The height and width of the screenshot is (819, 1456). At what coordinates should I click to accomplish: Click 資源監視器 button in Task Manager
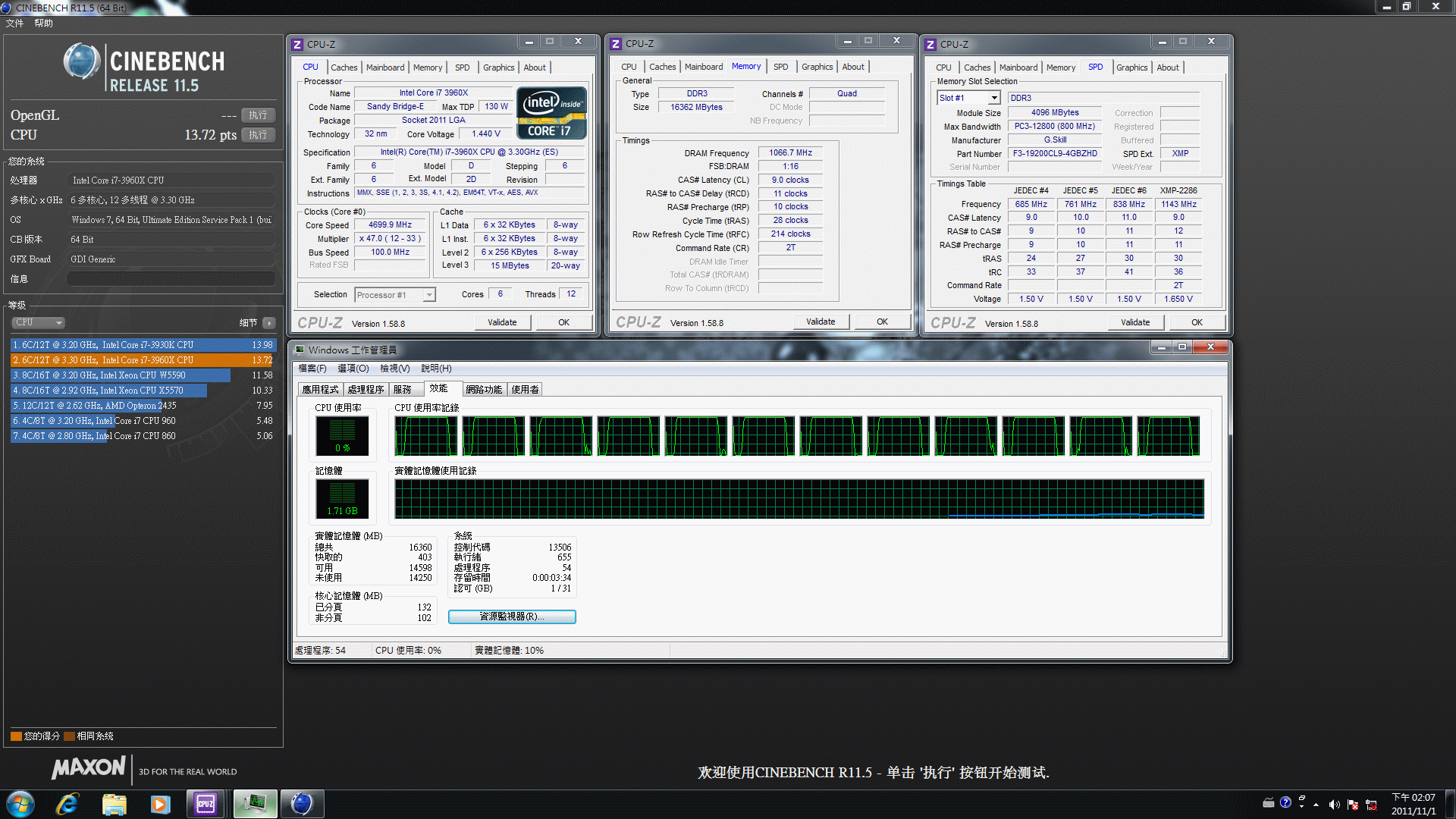point(512,616)
